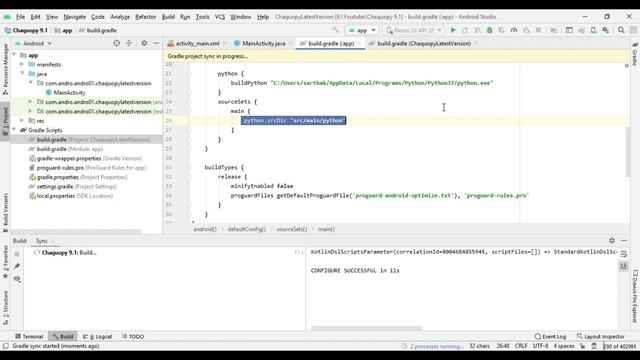Click Collapse All icon in Project panel
The width and height of the screenshot is (640, 360).
click(129, 43)
